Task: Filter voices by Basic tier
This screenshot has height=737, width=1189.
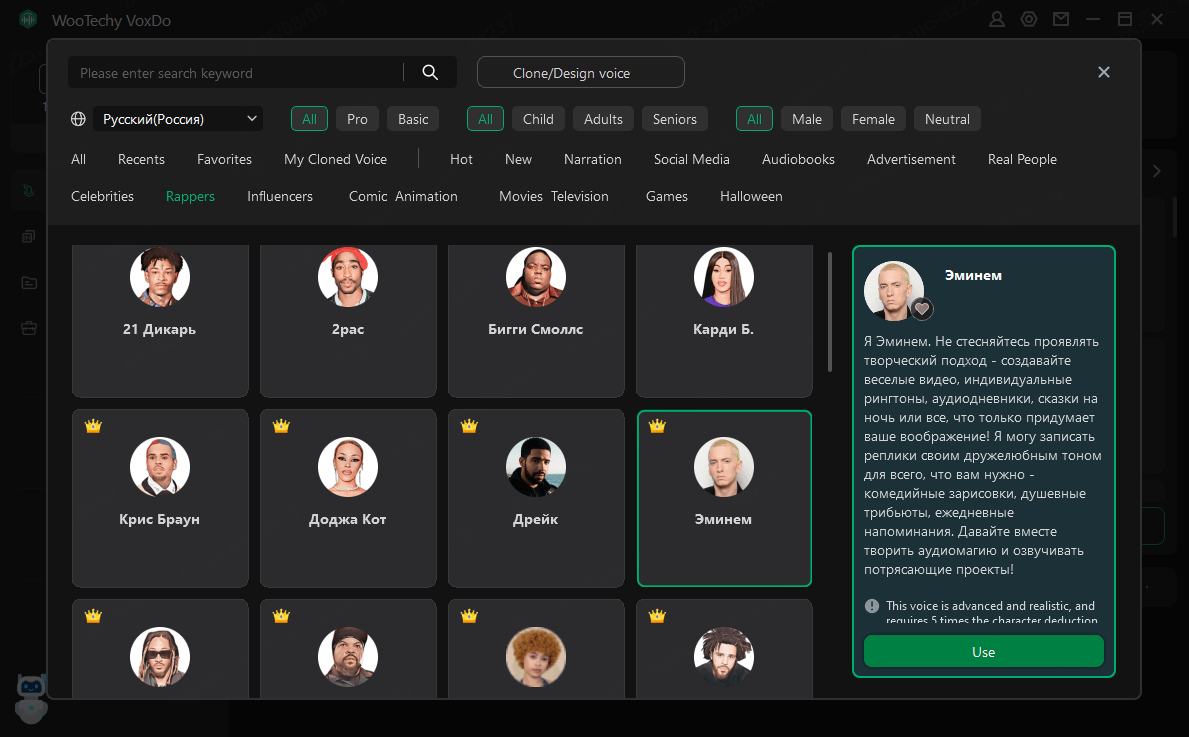Action: (413, 119)
